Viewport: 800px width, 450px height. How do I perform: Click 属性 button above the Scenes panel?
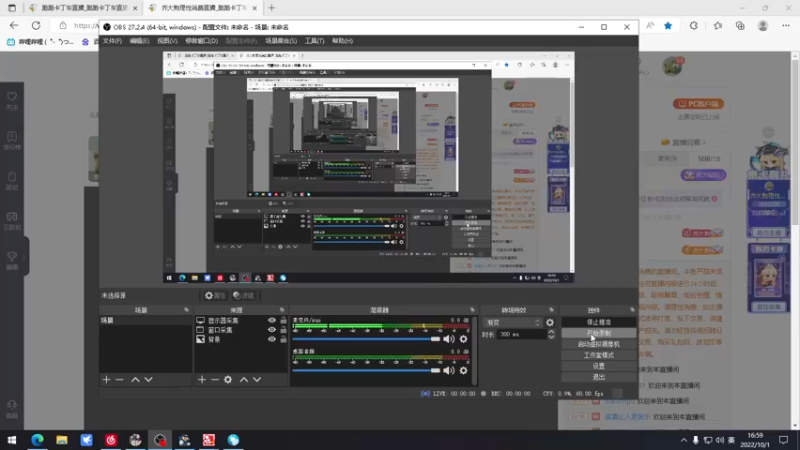point(215,295)
